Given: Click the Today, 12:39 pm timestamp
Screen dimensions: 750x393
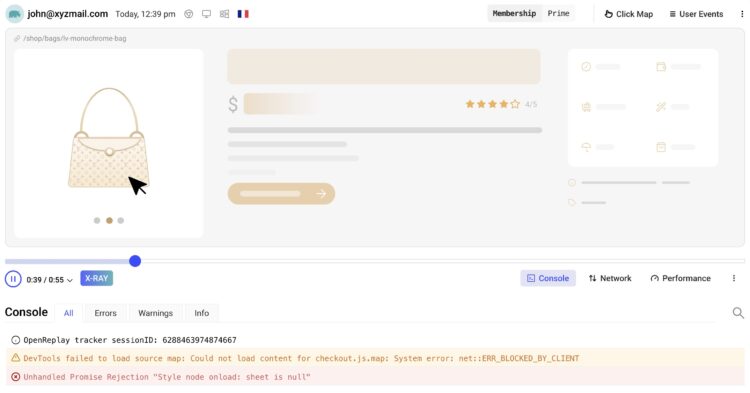Looking at the screenshot, I should coord(145,14).
